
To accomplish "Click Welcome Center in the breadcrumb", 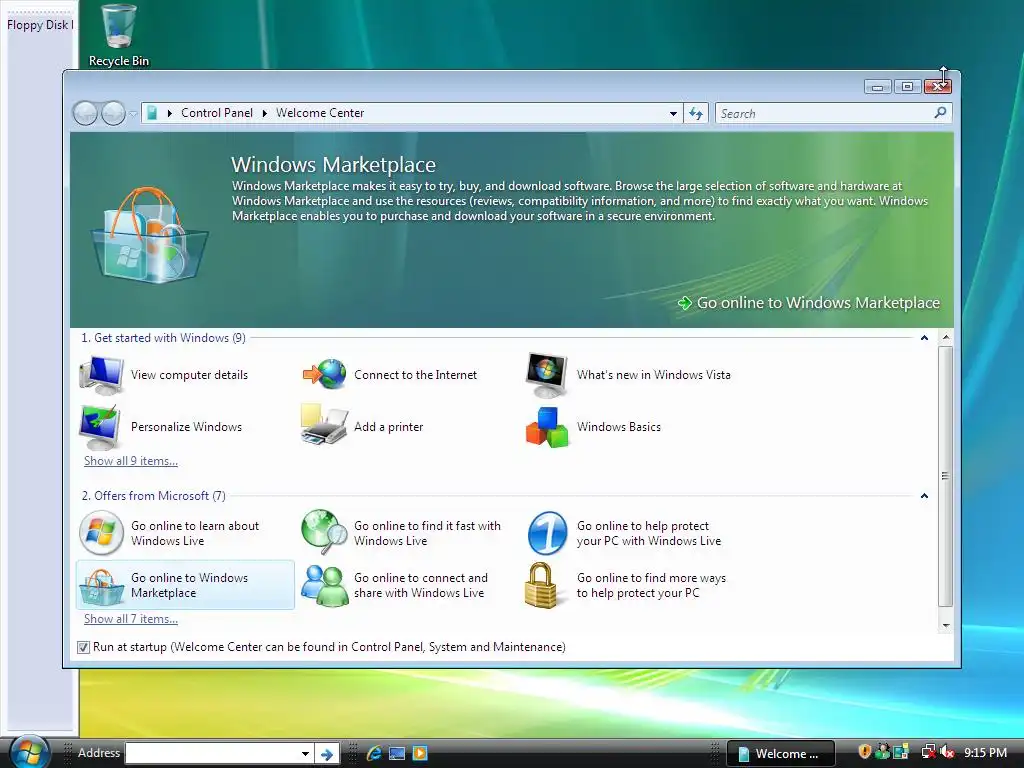I will pos(320,113).
